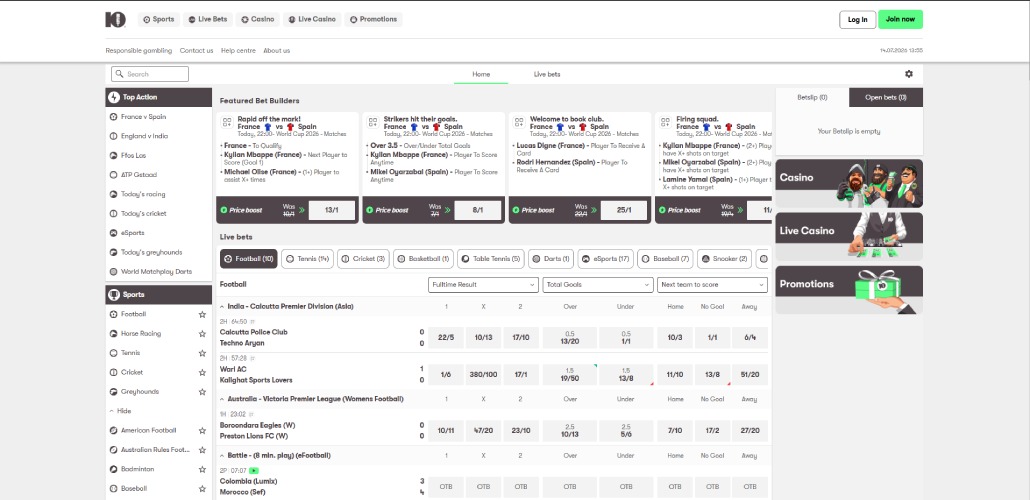Click Today's greyhounds icon
Viewport: 1030px width, 500px height.
(x=114, y=252)
